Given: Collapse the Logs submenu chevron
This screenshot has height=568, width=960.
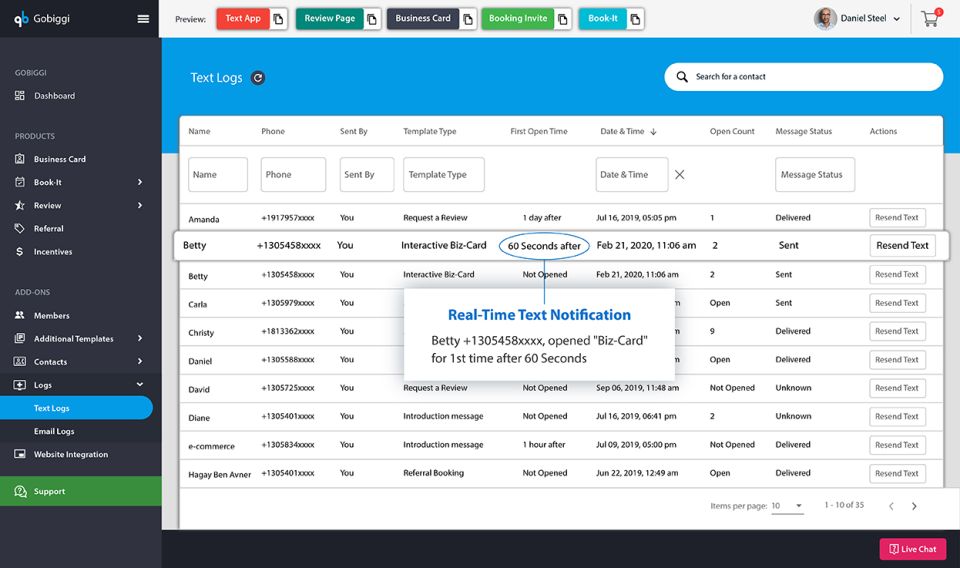Looking at the screenshot, I should 140,384.
